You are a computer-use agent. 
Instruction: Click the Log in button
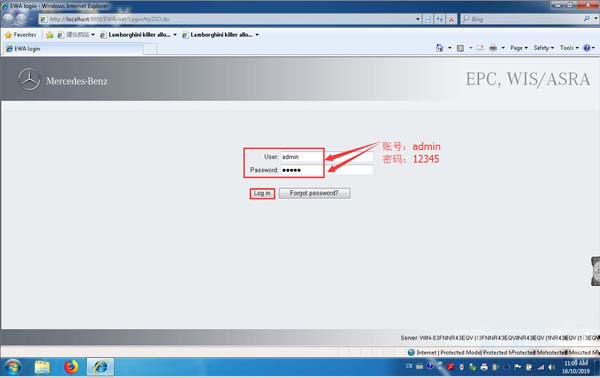[262, 193]
